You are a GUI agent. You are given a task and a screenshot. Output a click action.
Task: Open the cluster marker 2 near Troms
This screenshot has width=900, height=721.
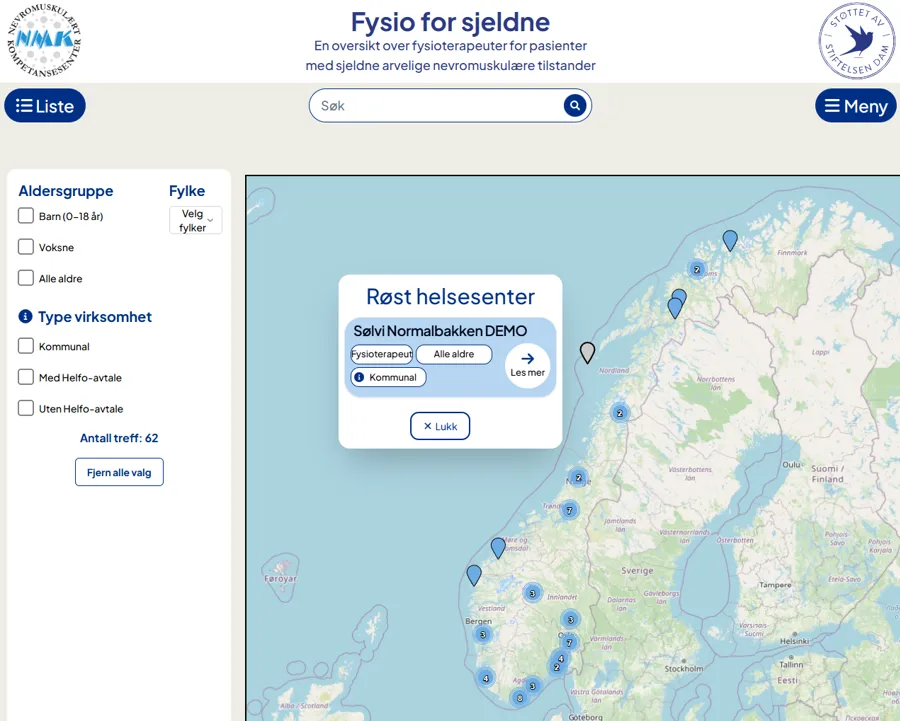(697, 269)
